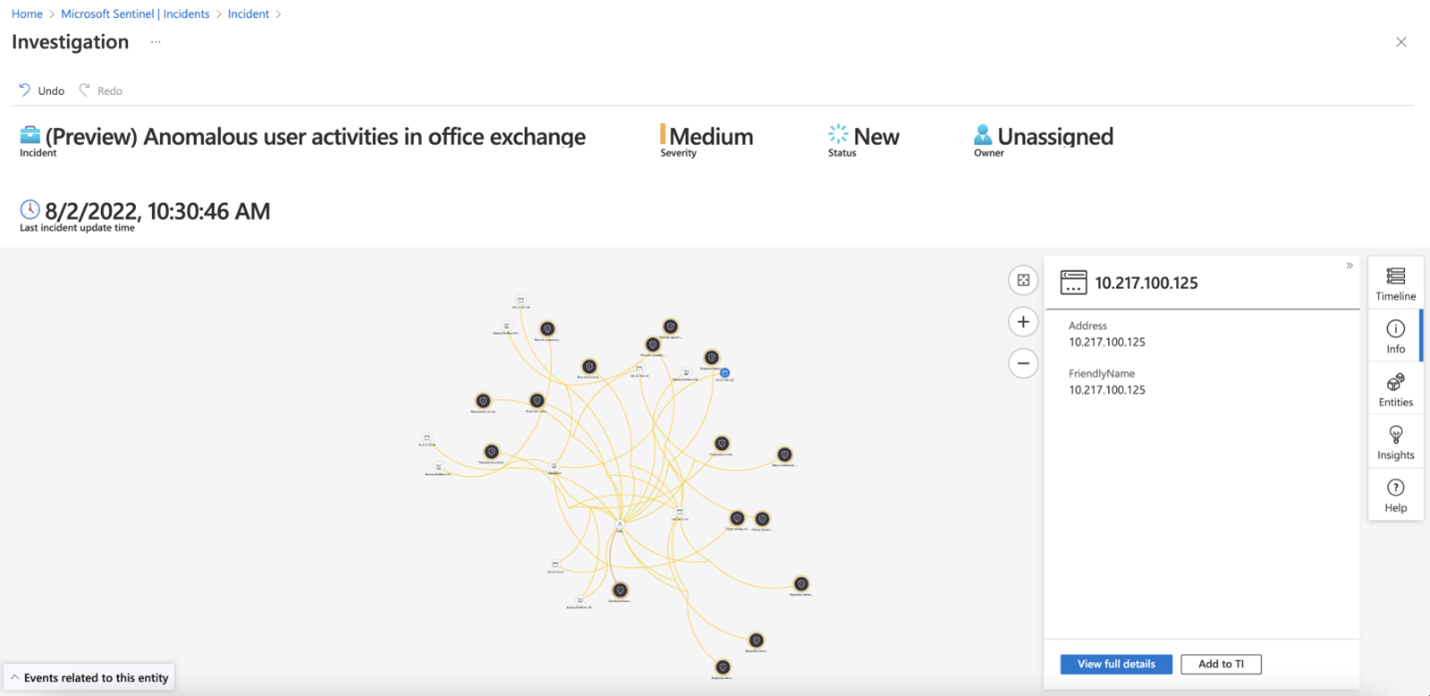The image size is (1430, 696).
Task: Click View full details button
Action: [1116, 664]
